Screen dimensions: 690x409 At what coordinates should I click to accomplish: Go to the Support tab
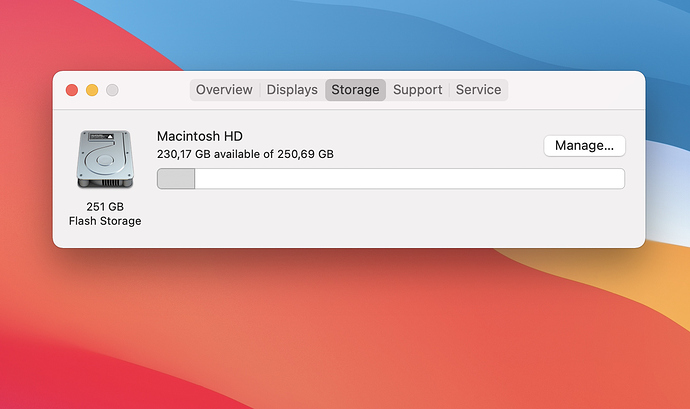(x=417, y=90)
